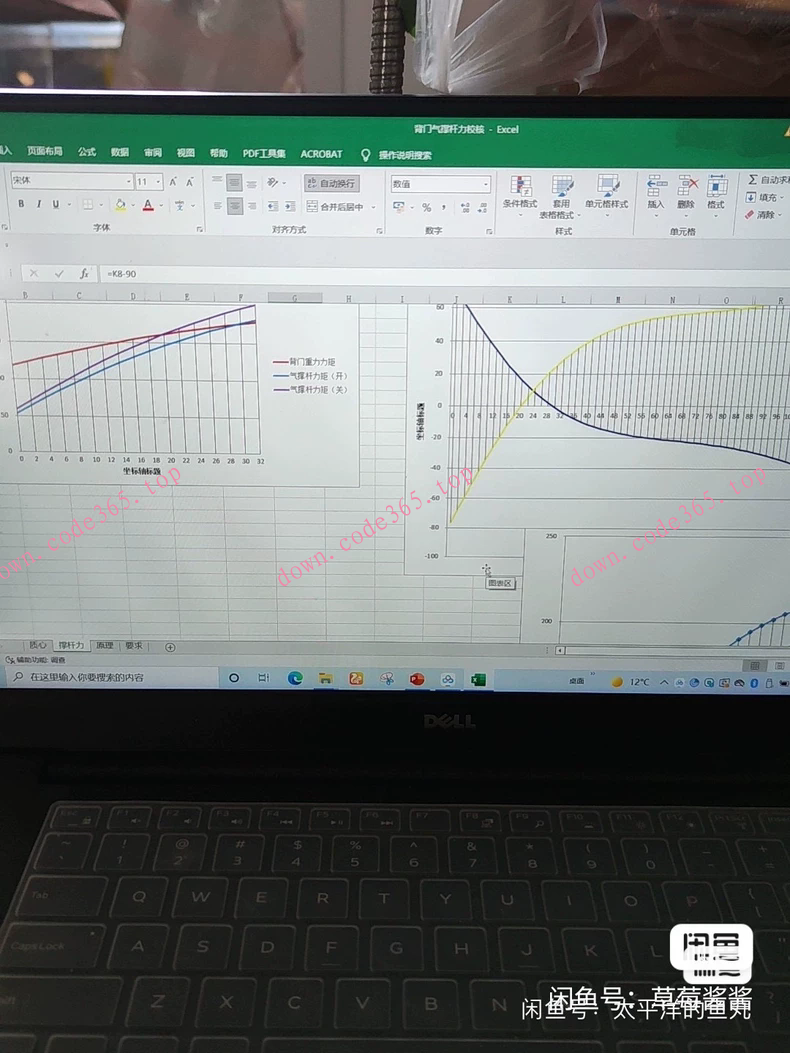Open the font size dropdown 11
The width and height of the screenshot is (790, 1053).
[159, 181]
